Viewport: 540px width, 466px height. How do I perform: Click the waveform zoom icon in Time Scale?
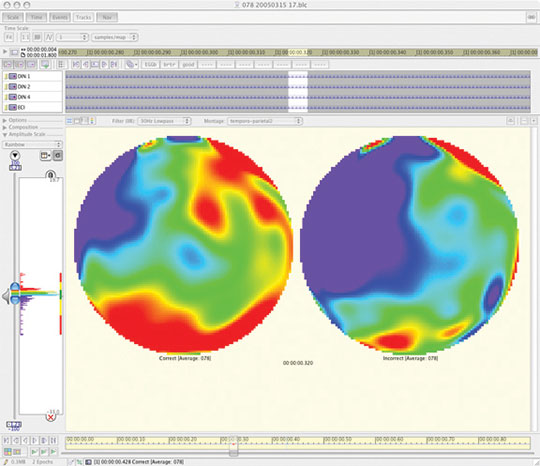49,37
